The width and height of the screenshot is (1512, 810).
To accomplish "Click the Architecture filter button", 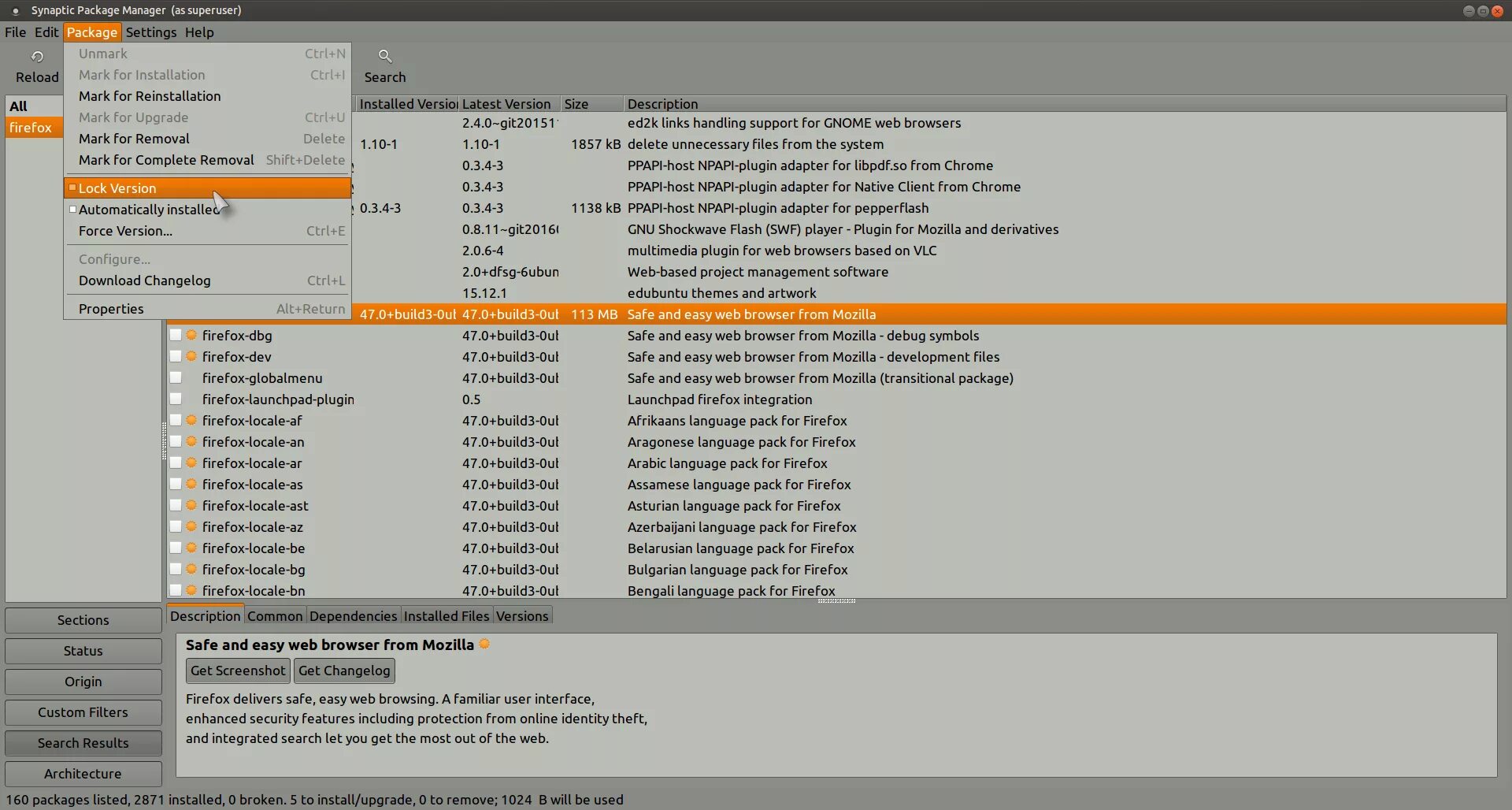I will point(83,774).
